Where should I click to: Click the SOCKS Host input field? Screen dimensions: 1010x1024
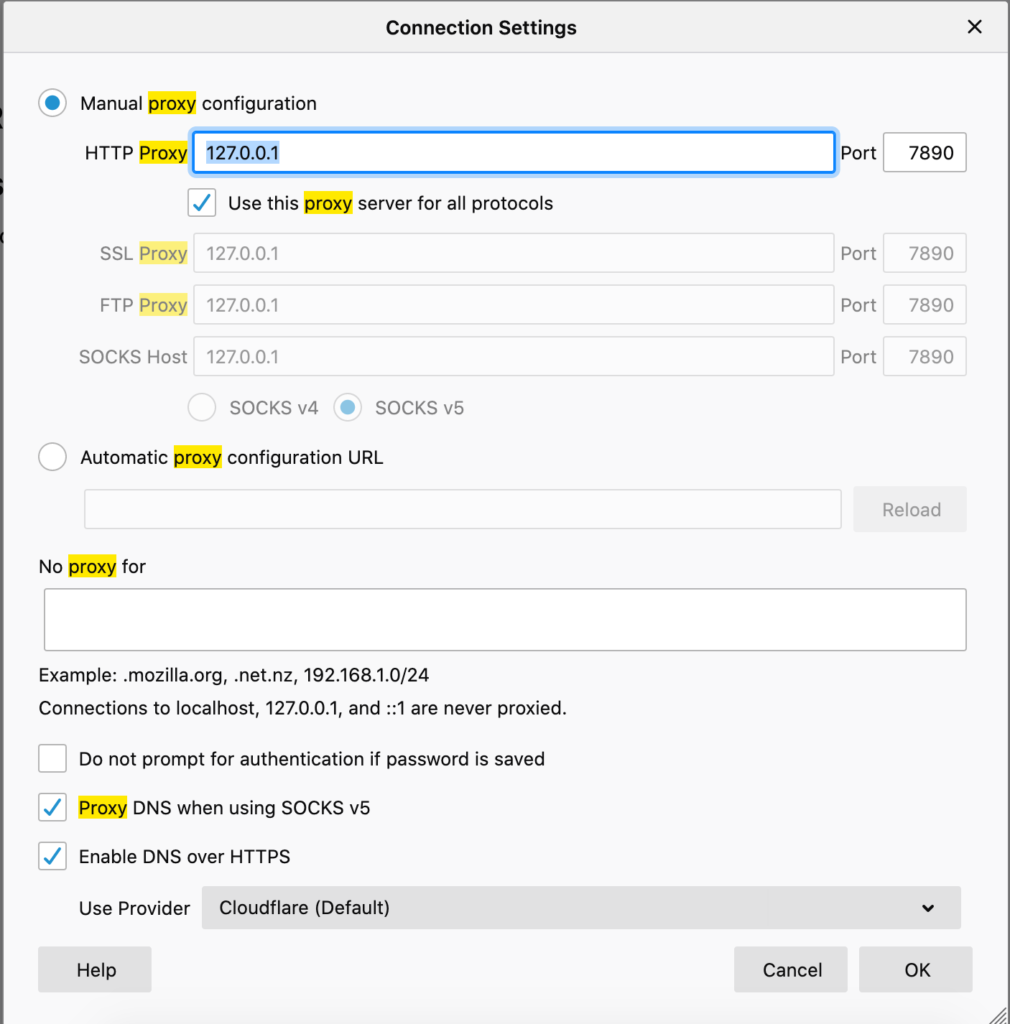[512, 357]
